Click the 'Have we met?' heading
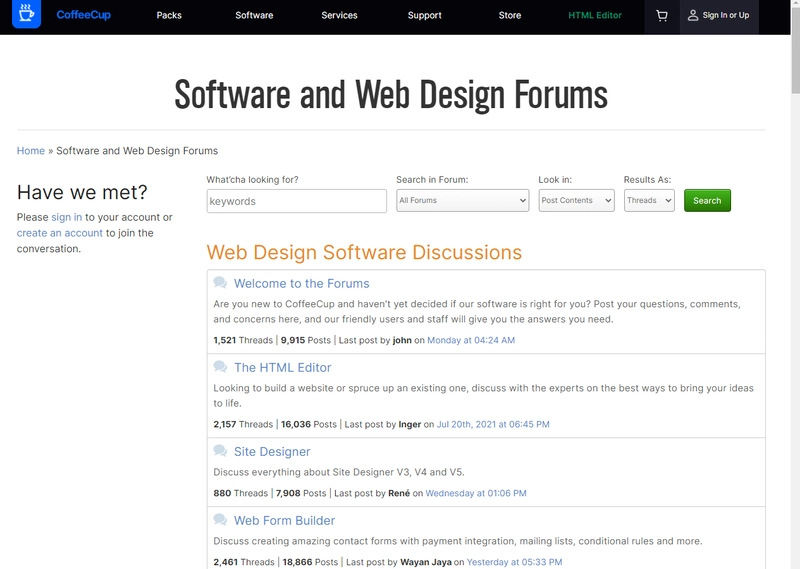The width and height of the screenshot is (800, 569). 82,192
